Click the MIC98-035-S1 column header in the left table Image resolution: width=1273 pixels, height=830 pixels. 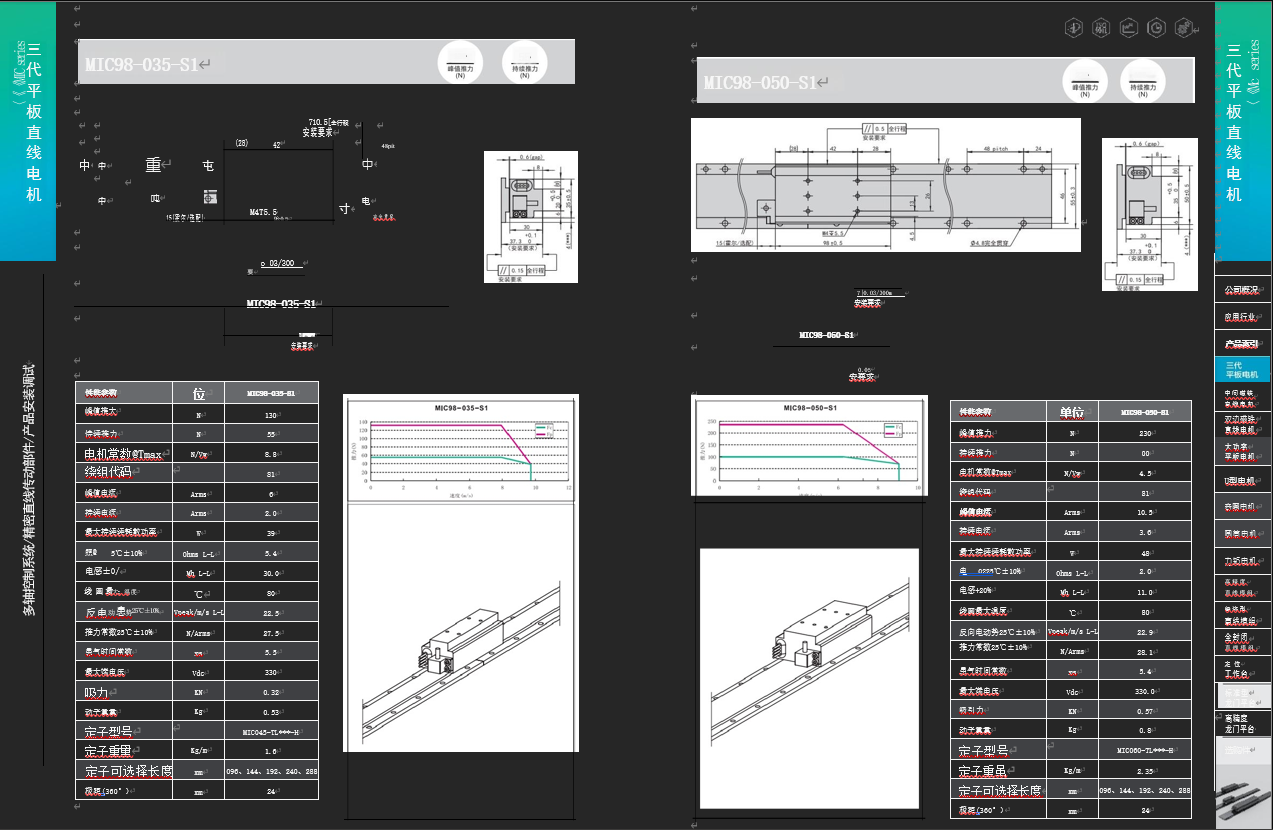click(x=271, y=393)
